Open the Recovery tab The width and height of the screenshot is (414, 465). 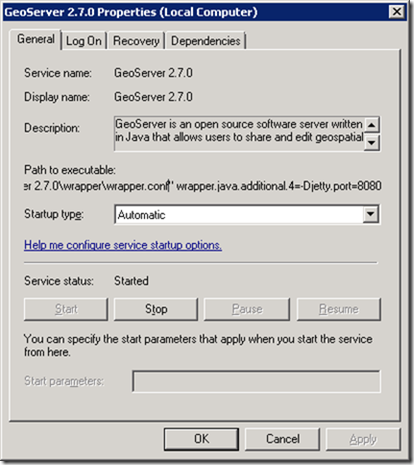click(x=136, y=41)
